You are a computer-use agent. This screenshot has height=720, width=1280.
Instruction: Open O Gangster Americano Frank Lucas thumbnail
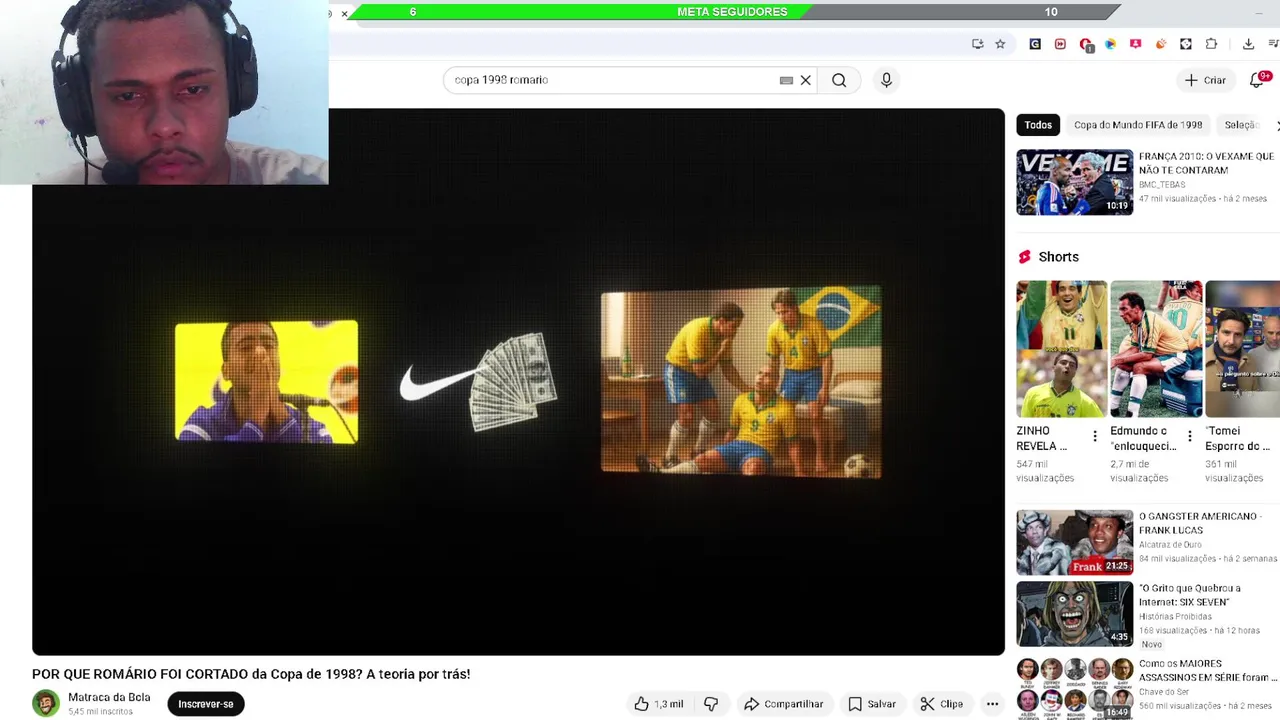[x=1075, y=543]
